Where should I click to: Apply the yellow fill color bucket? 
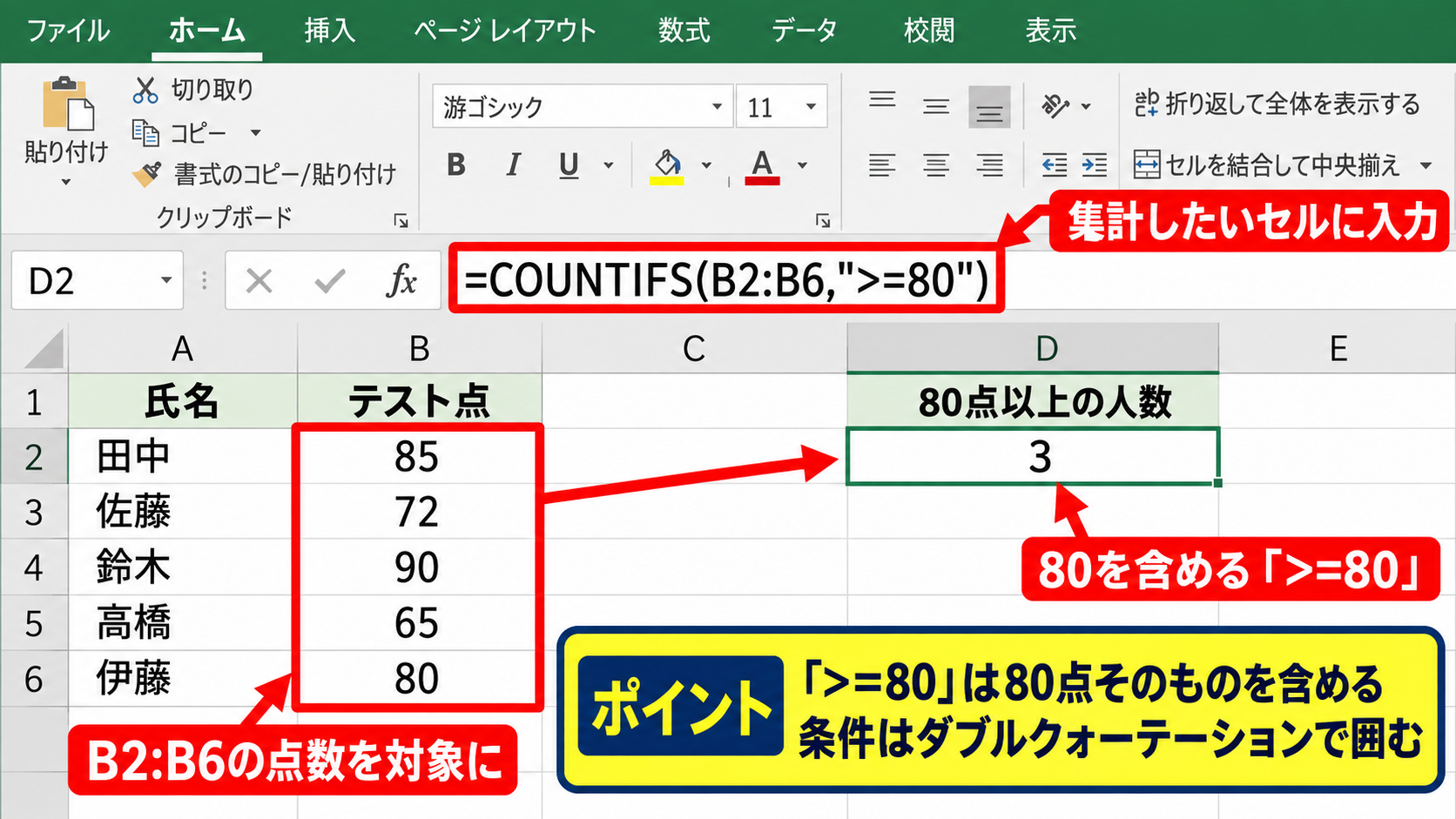click(x=667, y=165)
